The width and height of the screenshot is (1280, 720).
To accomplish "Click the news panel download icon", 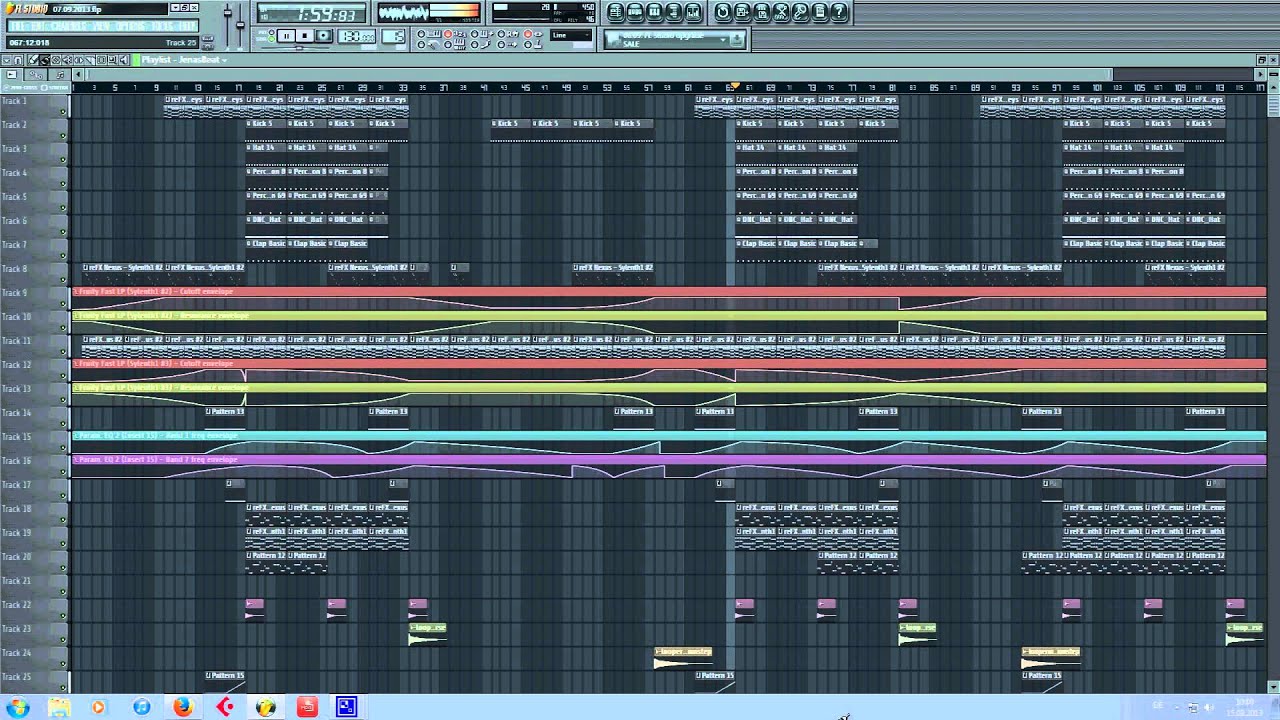I will [x=736, y=39].
